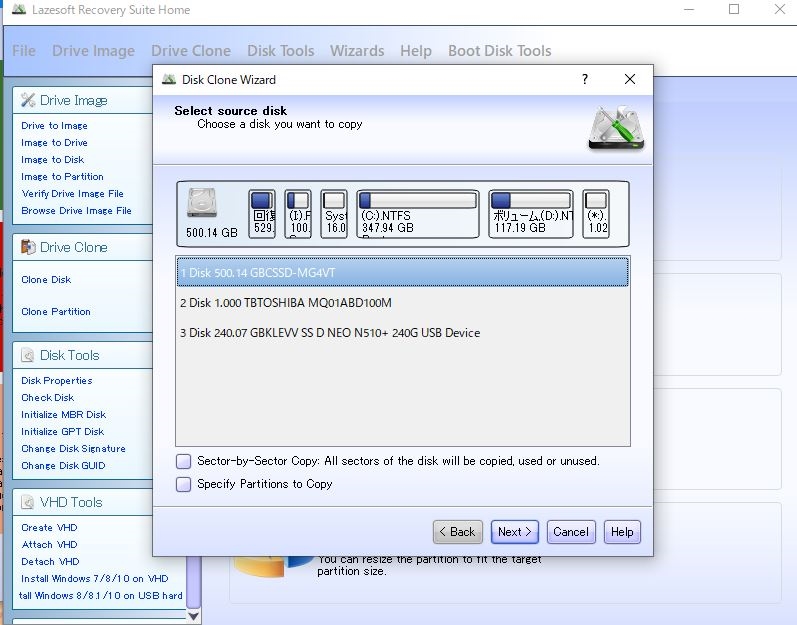
Task: Click the Disk Tools panel header icon
Action: 28,355
